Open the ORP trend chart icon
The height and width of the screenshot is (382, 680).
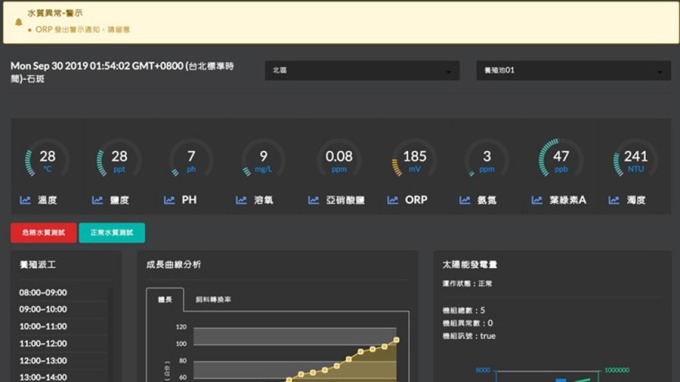tap(392, 200)
